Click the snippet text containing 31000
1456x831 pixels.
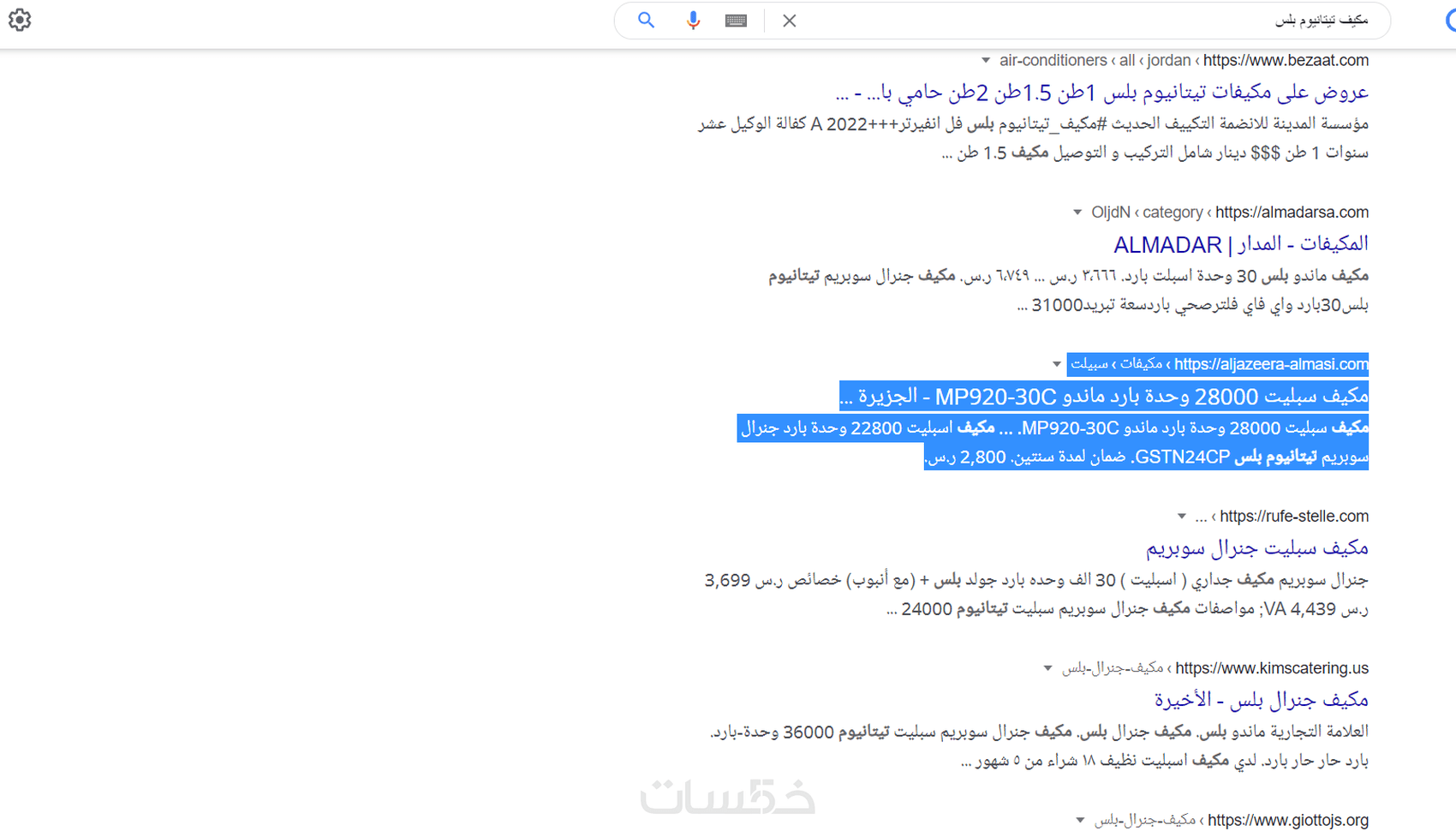point(1192,305)
